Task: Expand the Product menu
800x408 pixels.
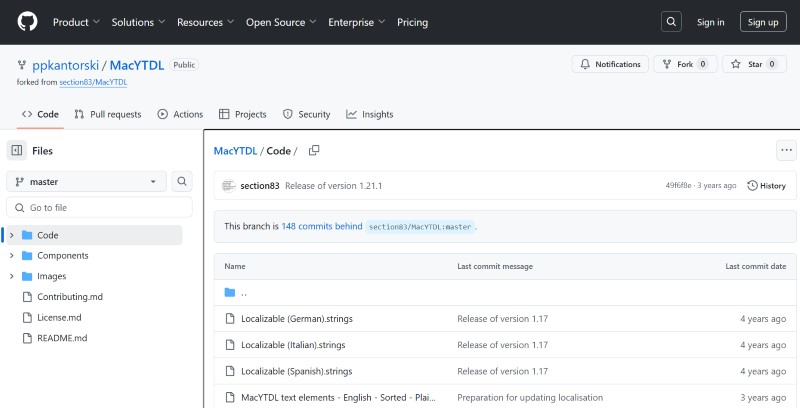Action: (77, 22)
